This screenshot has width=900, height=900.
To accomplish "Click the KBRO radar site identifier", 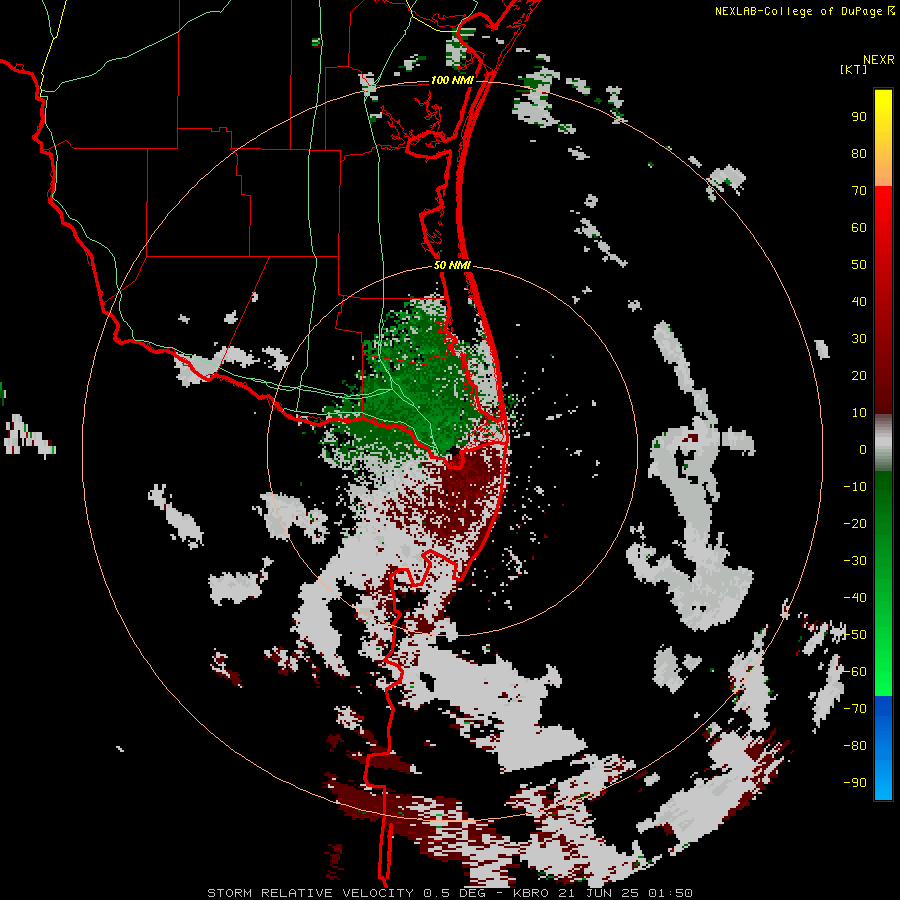I will [530, 893].
